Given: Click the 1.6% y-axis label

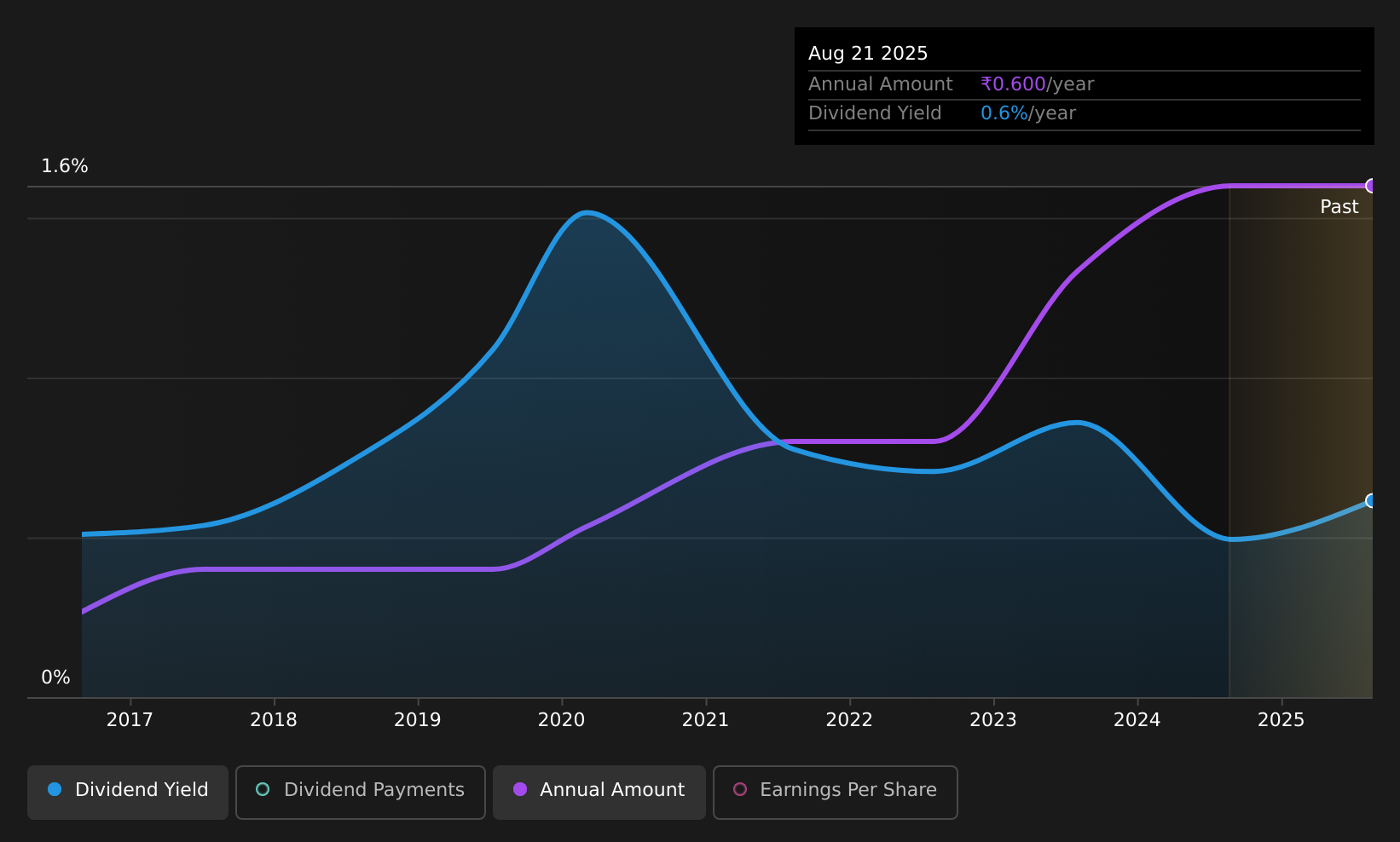Looking at the screenshot, I should point(65,166).
